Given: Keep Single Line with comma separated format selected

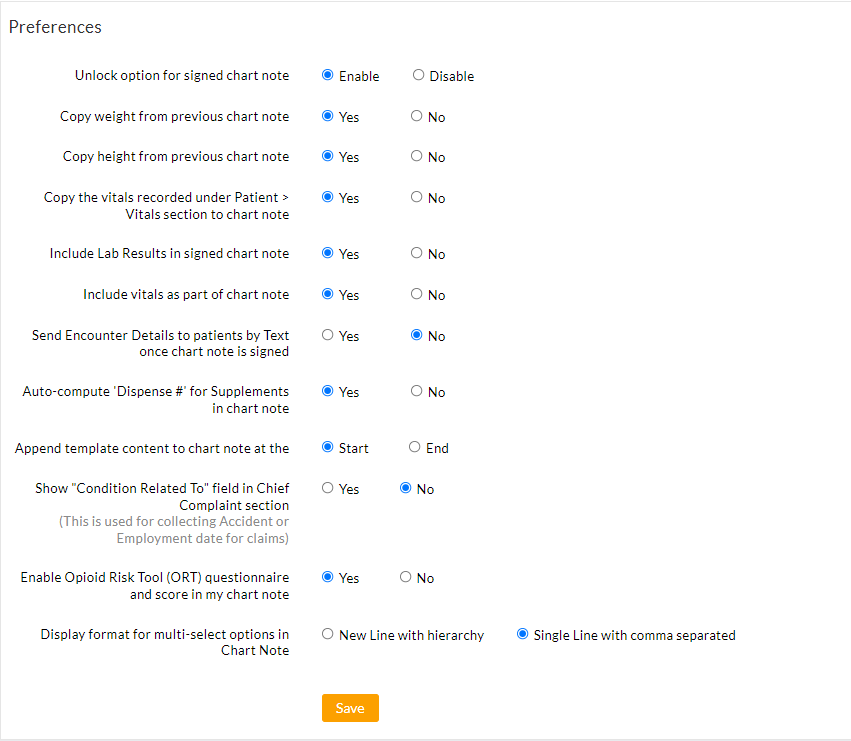Looking at the screenshot, I should [x=521, y=633].
